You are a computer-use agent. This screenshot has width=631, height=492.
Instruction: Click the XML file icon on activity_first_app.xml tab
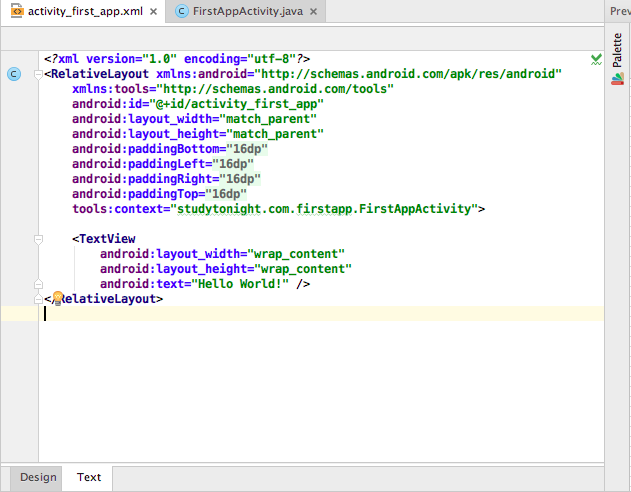click(17, 11)
